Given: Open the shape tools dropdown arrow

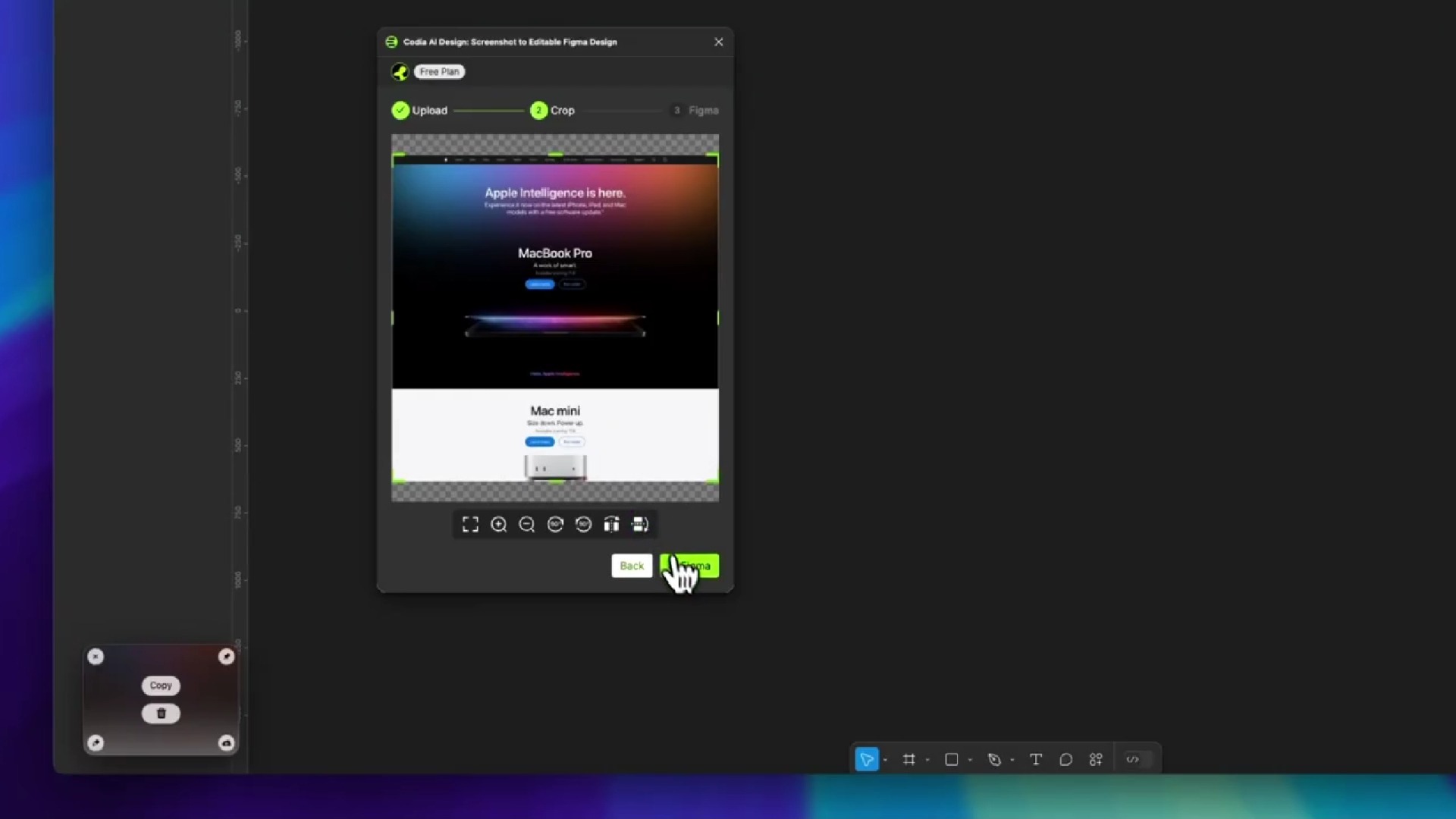Looking at the screenshot, I should (x=970, y=760).
